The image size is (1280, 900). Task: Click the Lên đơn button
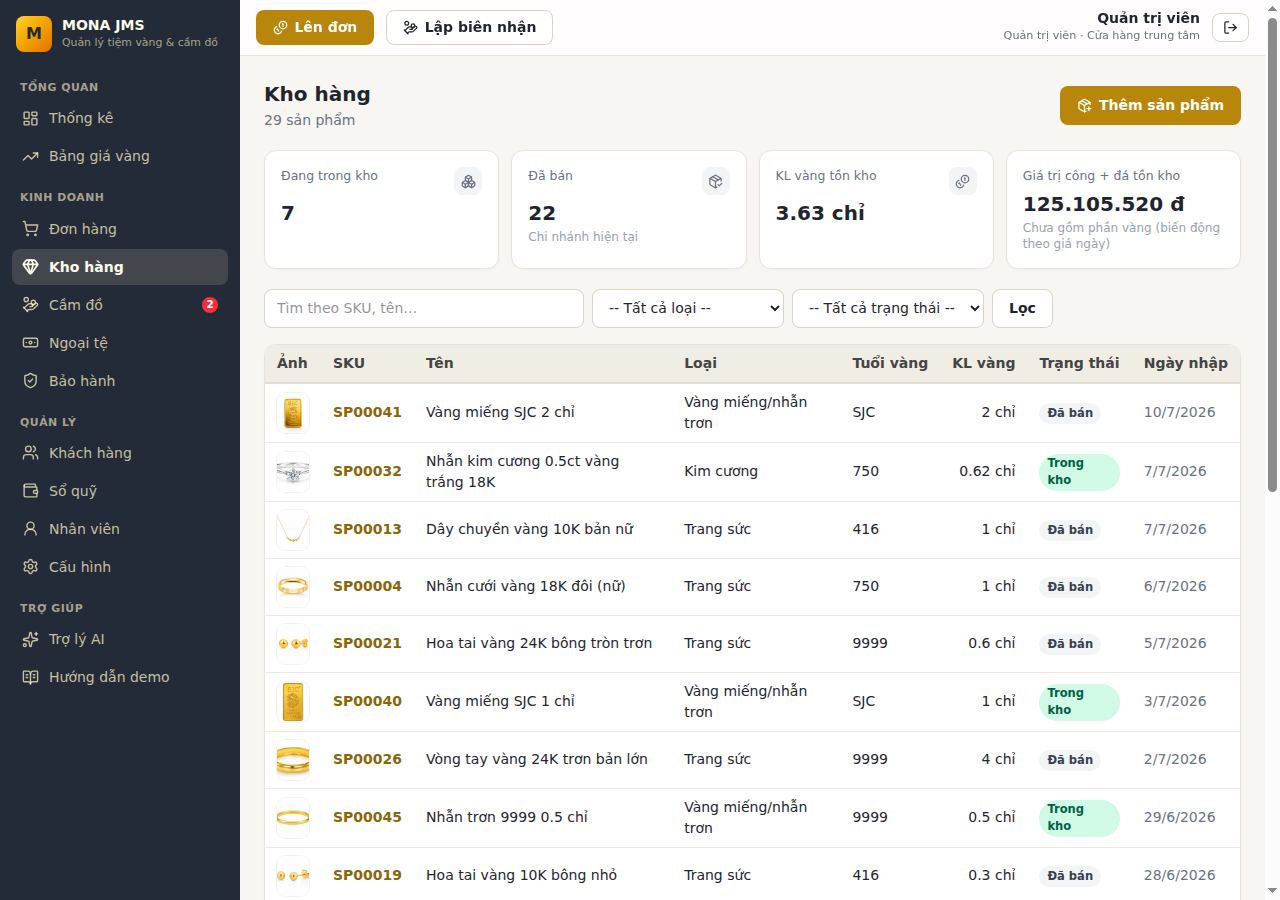point(315,27)
